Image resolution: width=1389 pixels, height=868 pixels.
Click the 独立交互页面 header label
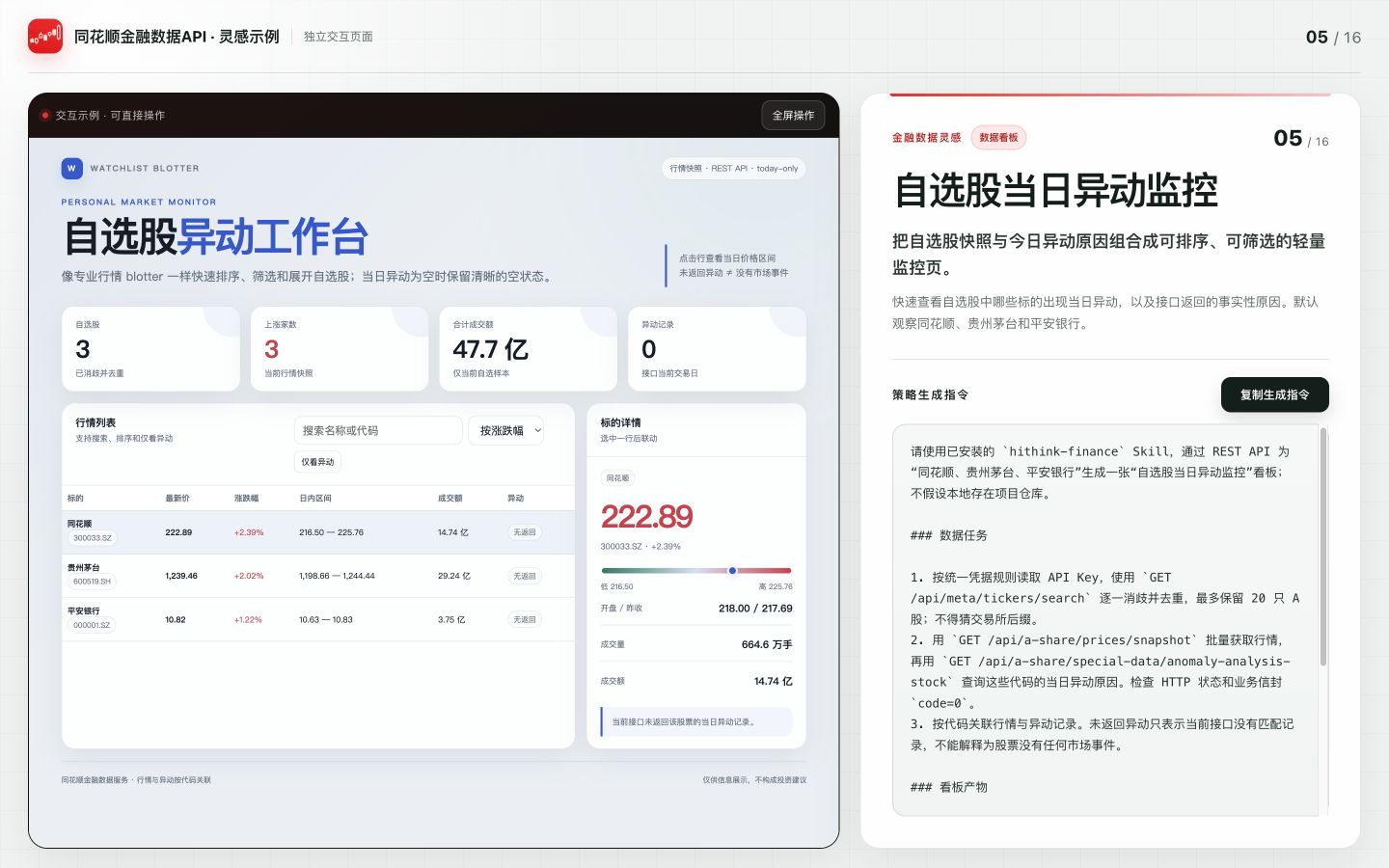338,37
